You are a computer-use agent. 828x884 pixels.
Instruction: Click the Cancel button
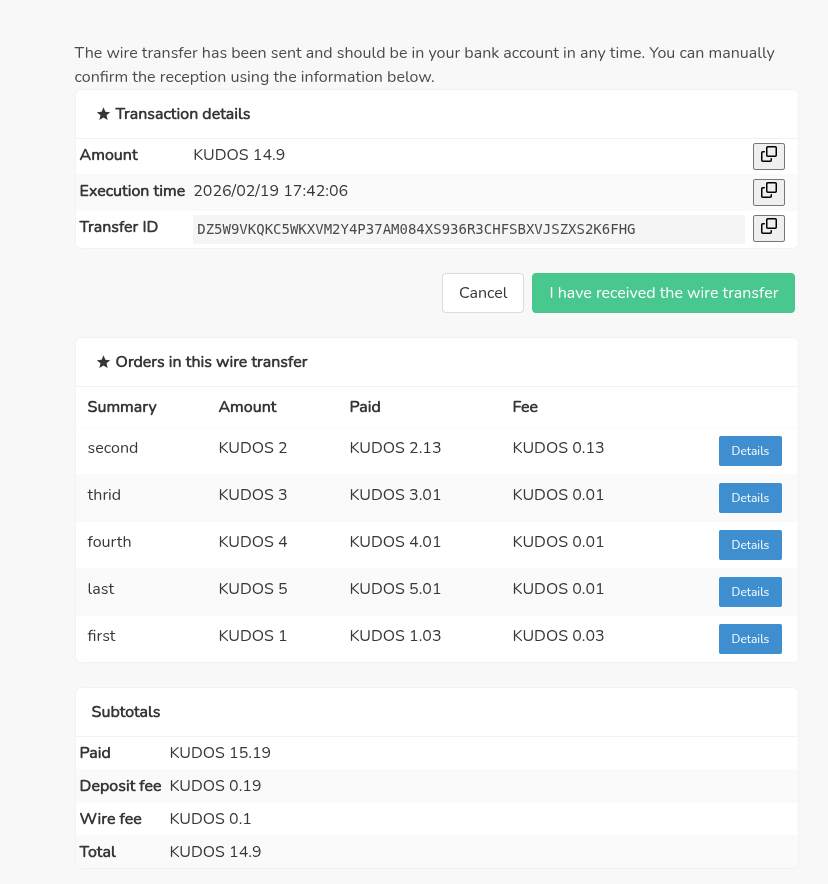pos(483,293)
